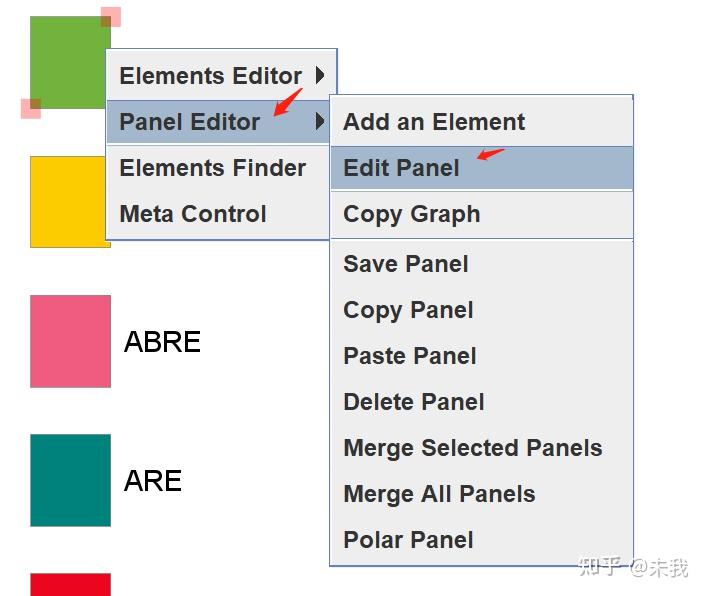706x596 pixels.
Task: Click Add an Element option
Action: click(434, 122)
